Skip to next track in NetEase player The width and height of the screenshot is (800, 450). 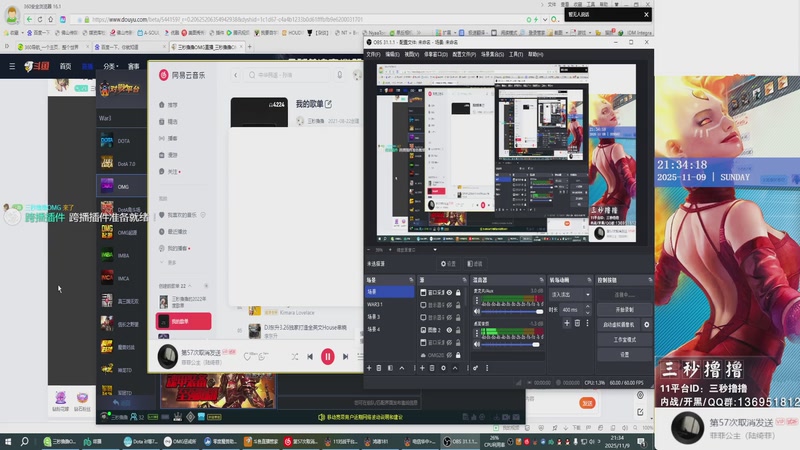[345, 357]
